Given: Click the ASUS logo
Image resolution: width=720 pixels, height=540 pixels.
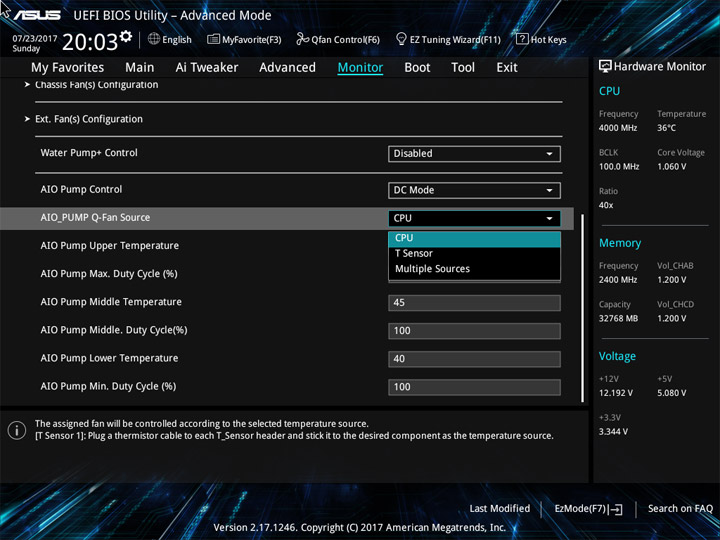Looking at the screenshot, I should (x=37, y=15).
